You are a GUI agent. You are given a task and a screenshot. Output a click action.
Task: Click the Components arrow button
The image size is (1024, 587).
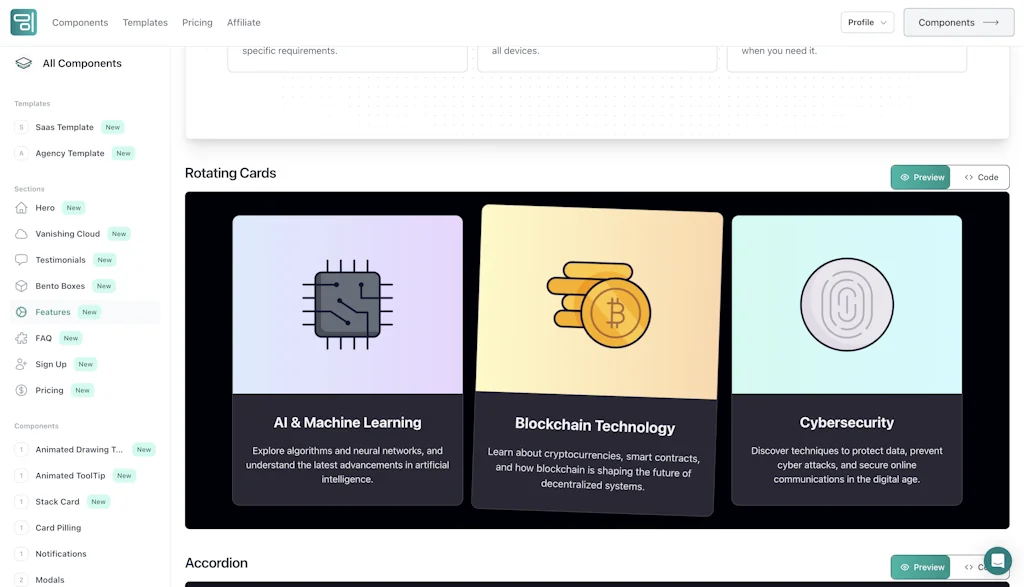coord(958,22)
